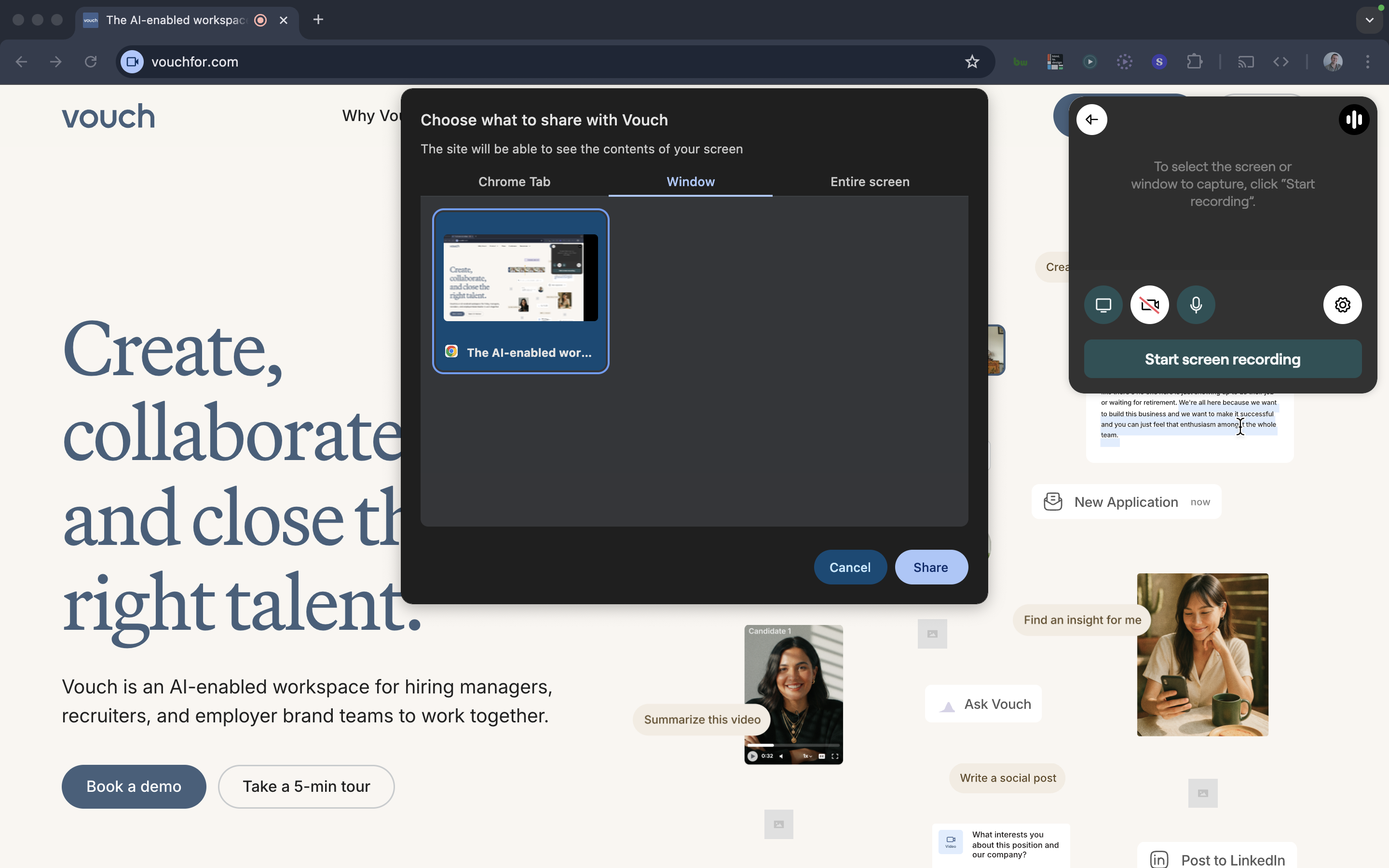Open the camera permission icon in address bar
Image resolution: width=1389 pixels, height=868 pixels.
tap(133, 61)
